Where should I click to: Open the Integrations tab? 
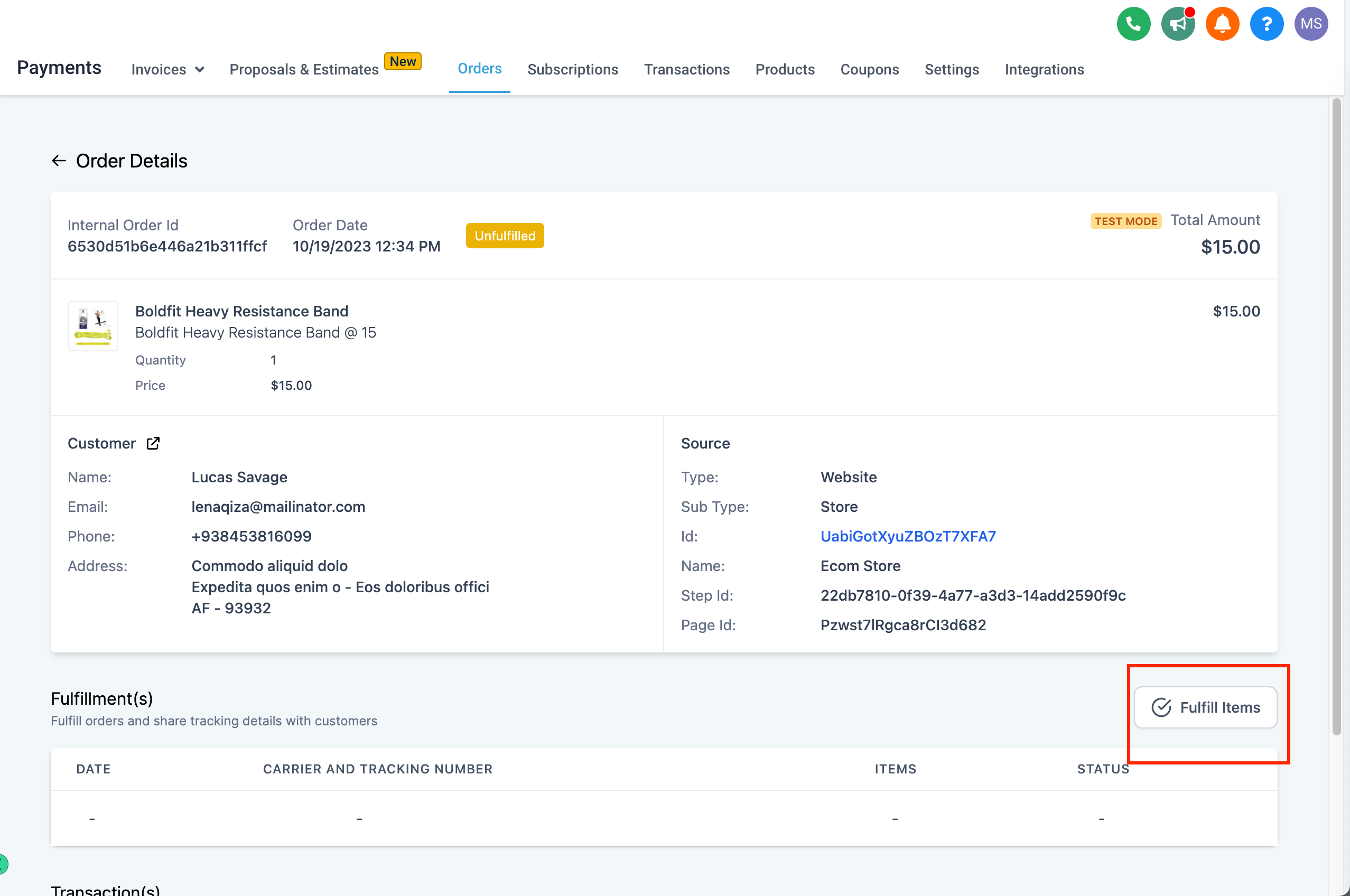tap(1044, 70)
